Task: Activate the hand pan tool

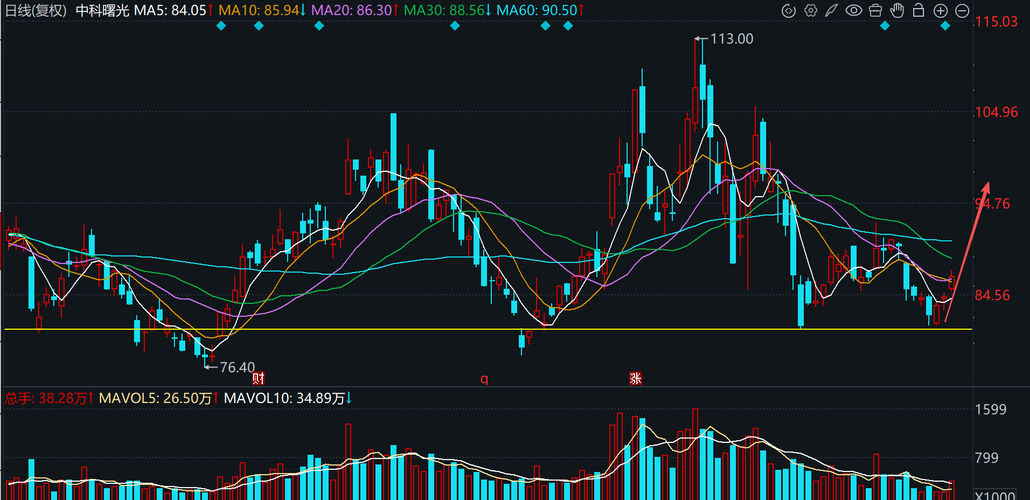Action: point(897,11)
